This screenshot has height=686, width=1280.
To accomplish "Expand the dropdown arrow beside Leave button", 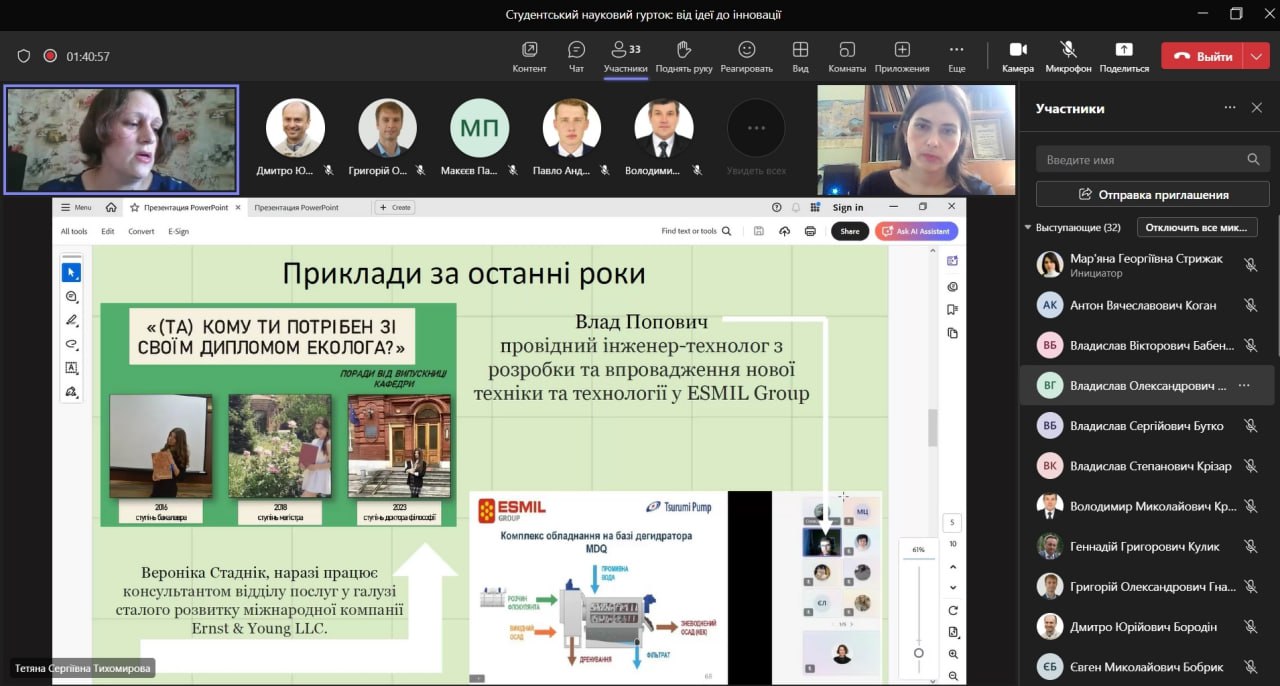I will (1256, 56).
